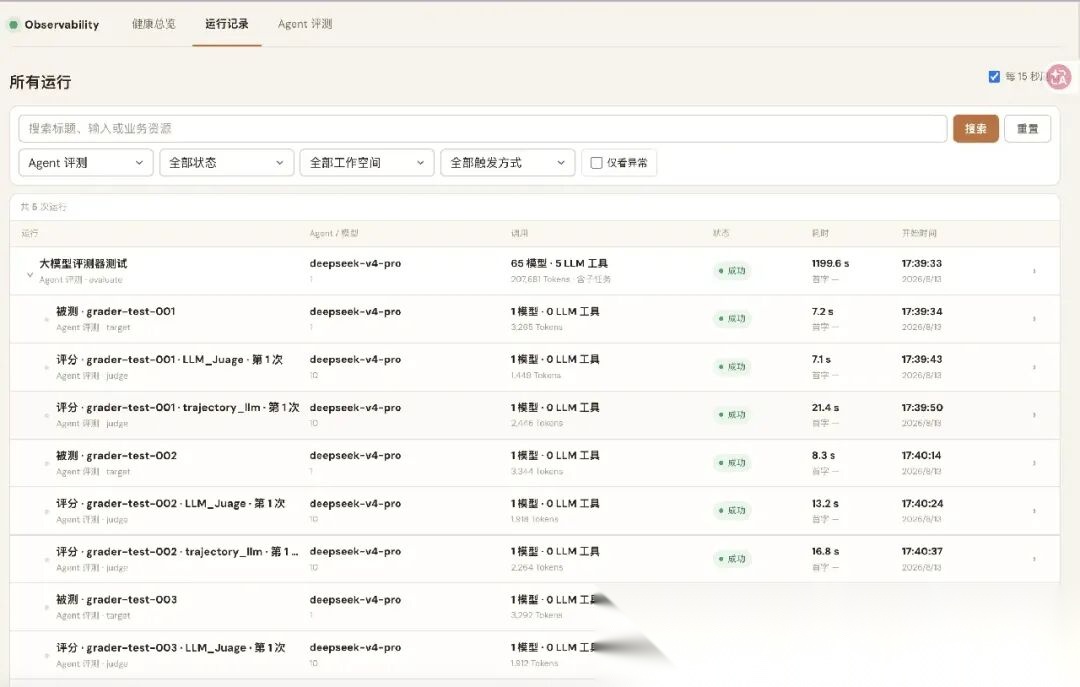The width and height of the screenshot is (1080, 687).
Task: Click the 21.4 s duration value
Action: pyautogui.click(x=825, y=408)
